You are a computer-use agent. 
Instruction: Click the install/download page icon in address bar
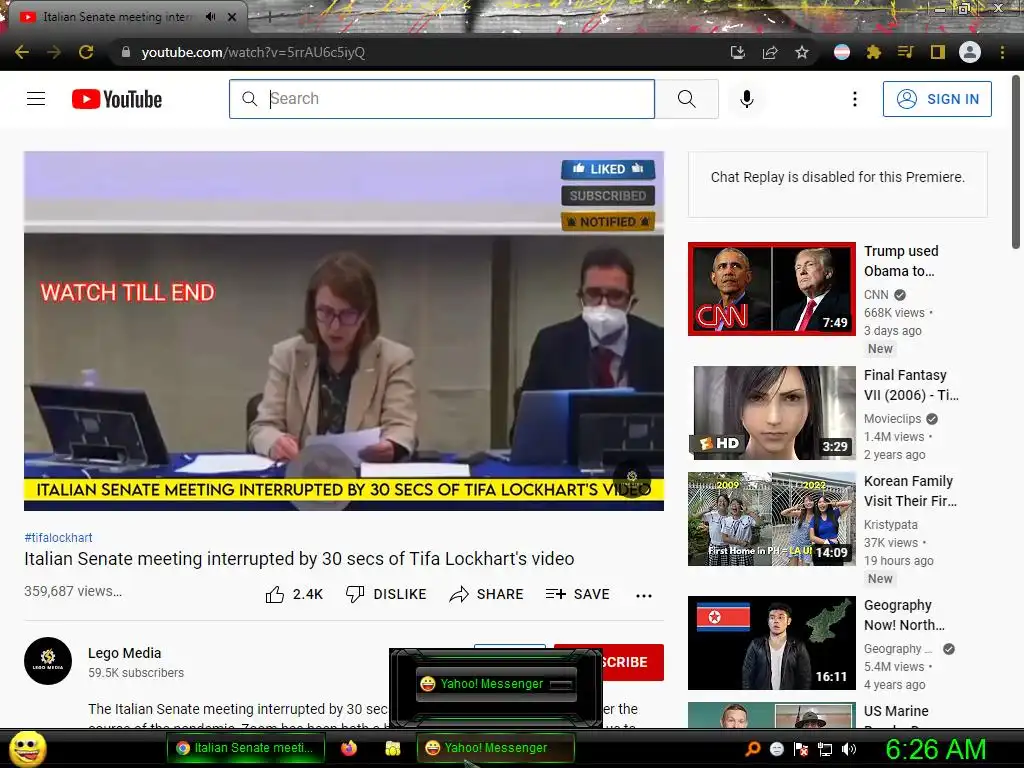pos(737,52)
